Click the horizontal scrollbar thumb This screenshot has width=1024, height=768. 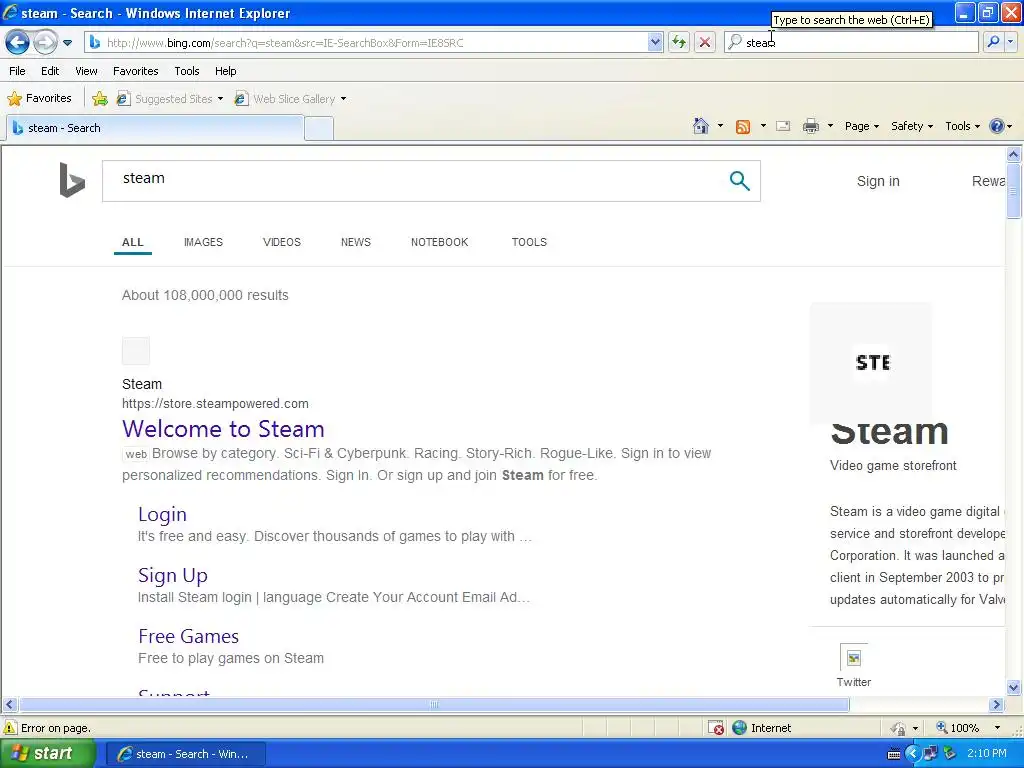click(434, 705)
